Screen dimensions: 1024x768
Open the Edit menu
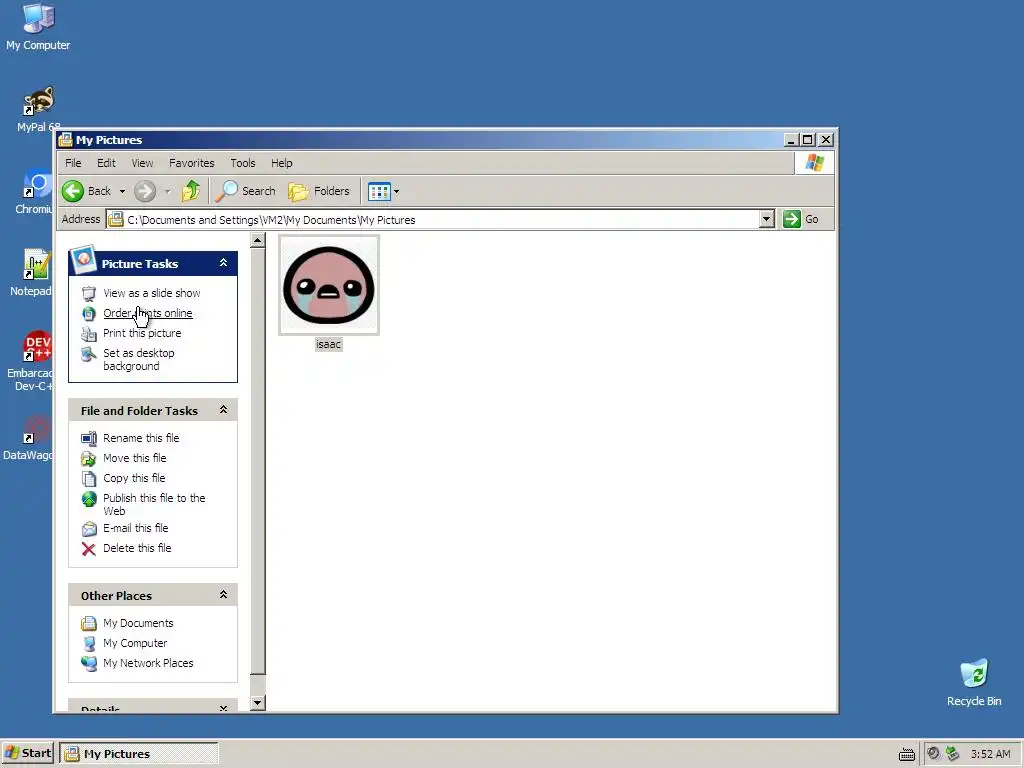(106, 163)
